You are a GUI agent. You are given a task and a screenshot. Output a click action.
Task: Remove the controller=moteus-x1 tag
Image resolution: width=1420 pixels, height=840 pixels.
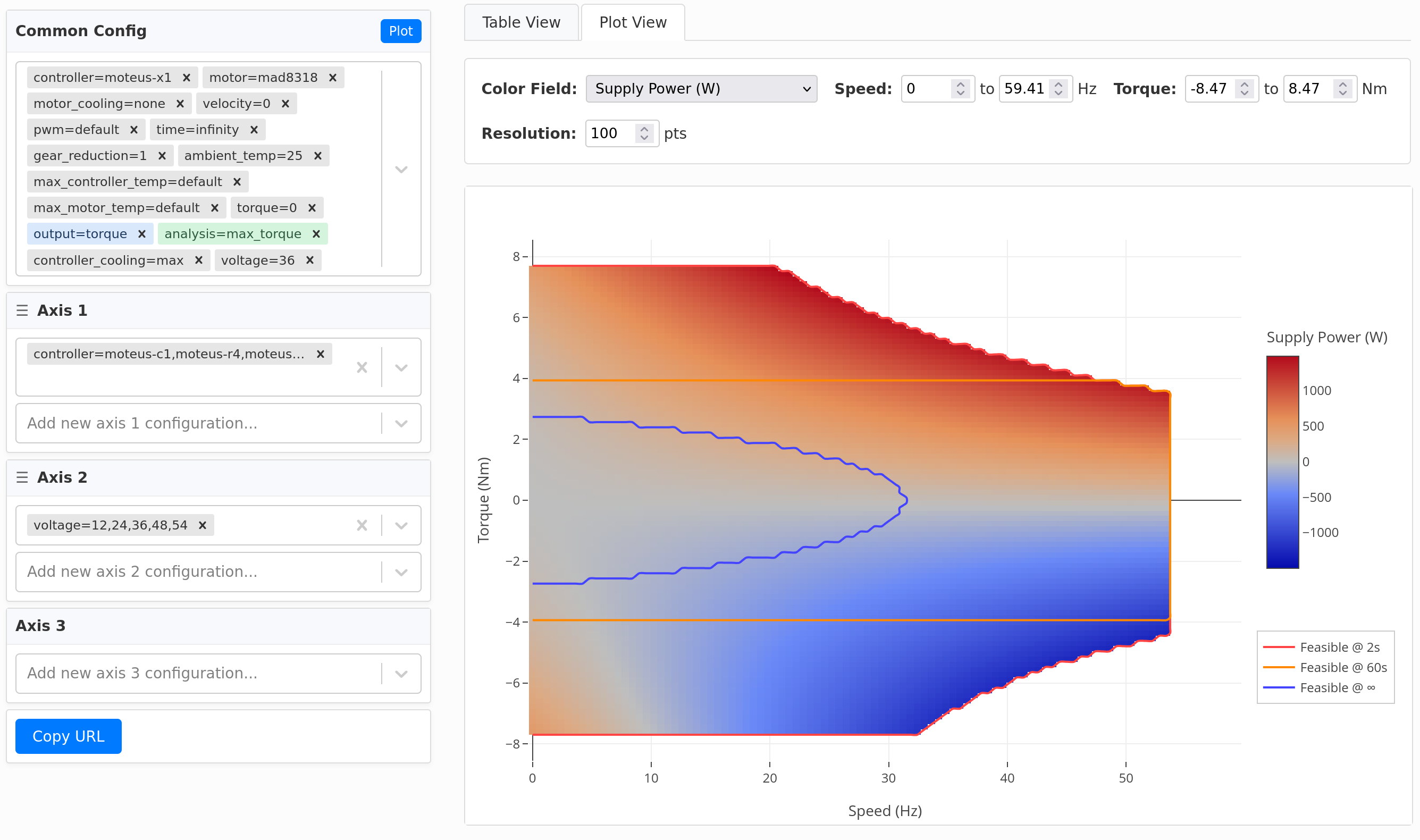pos(186,78)
